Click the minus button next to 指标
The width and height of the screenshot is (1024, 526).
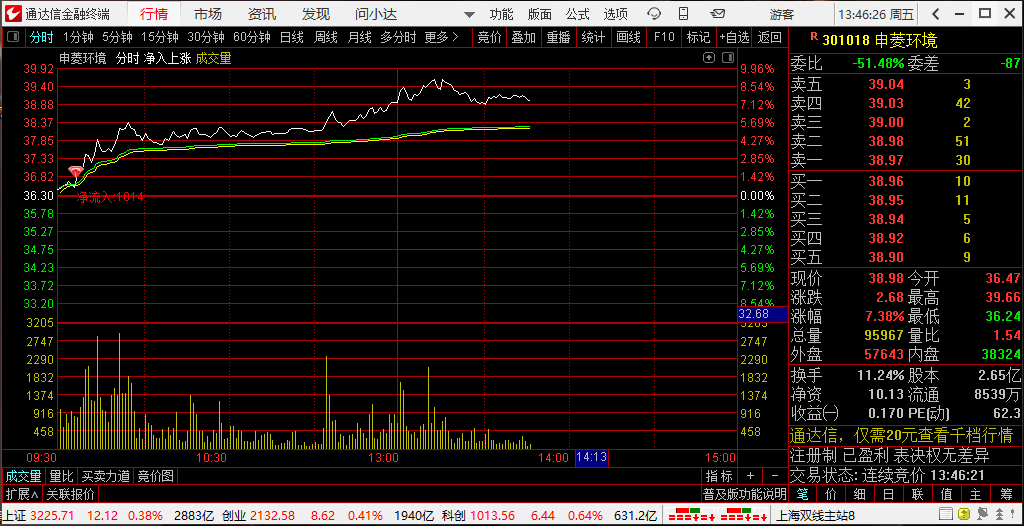coord(775,476)
